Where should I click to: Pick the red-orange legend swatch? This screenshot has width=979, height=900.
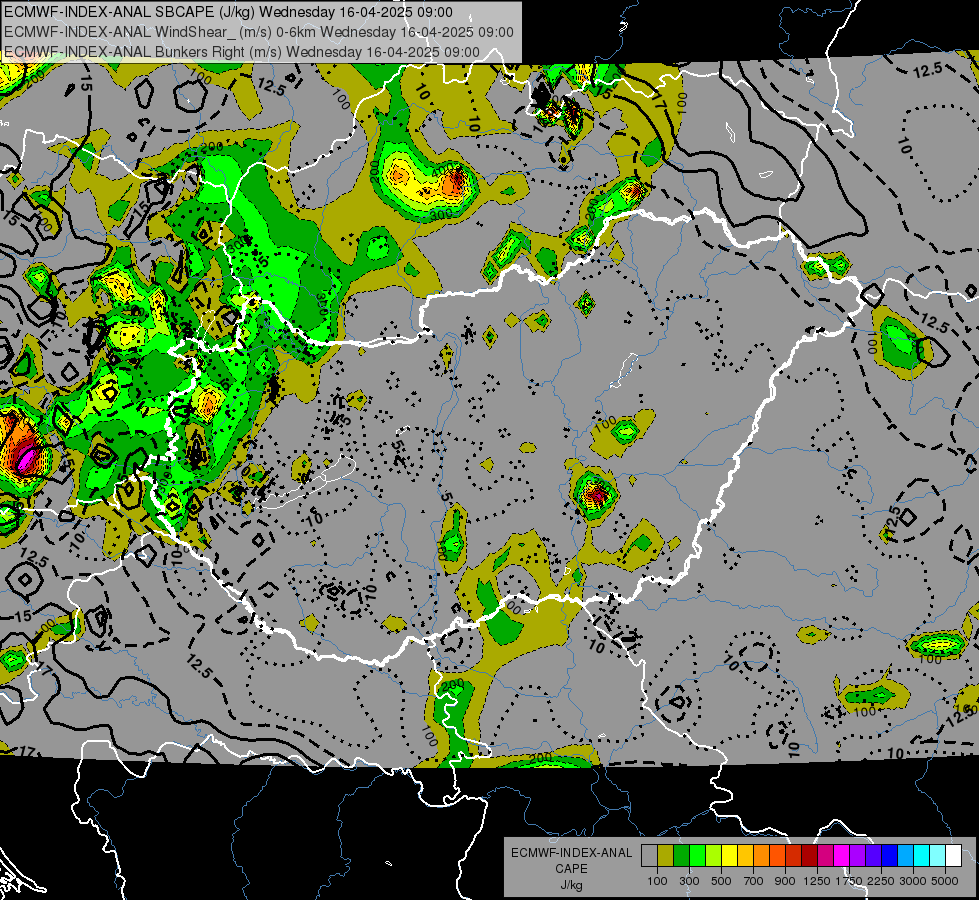click(777, 855)
